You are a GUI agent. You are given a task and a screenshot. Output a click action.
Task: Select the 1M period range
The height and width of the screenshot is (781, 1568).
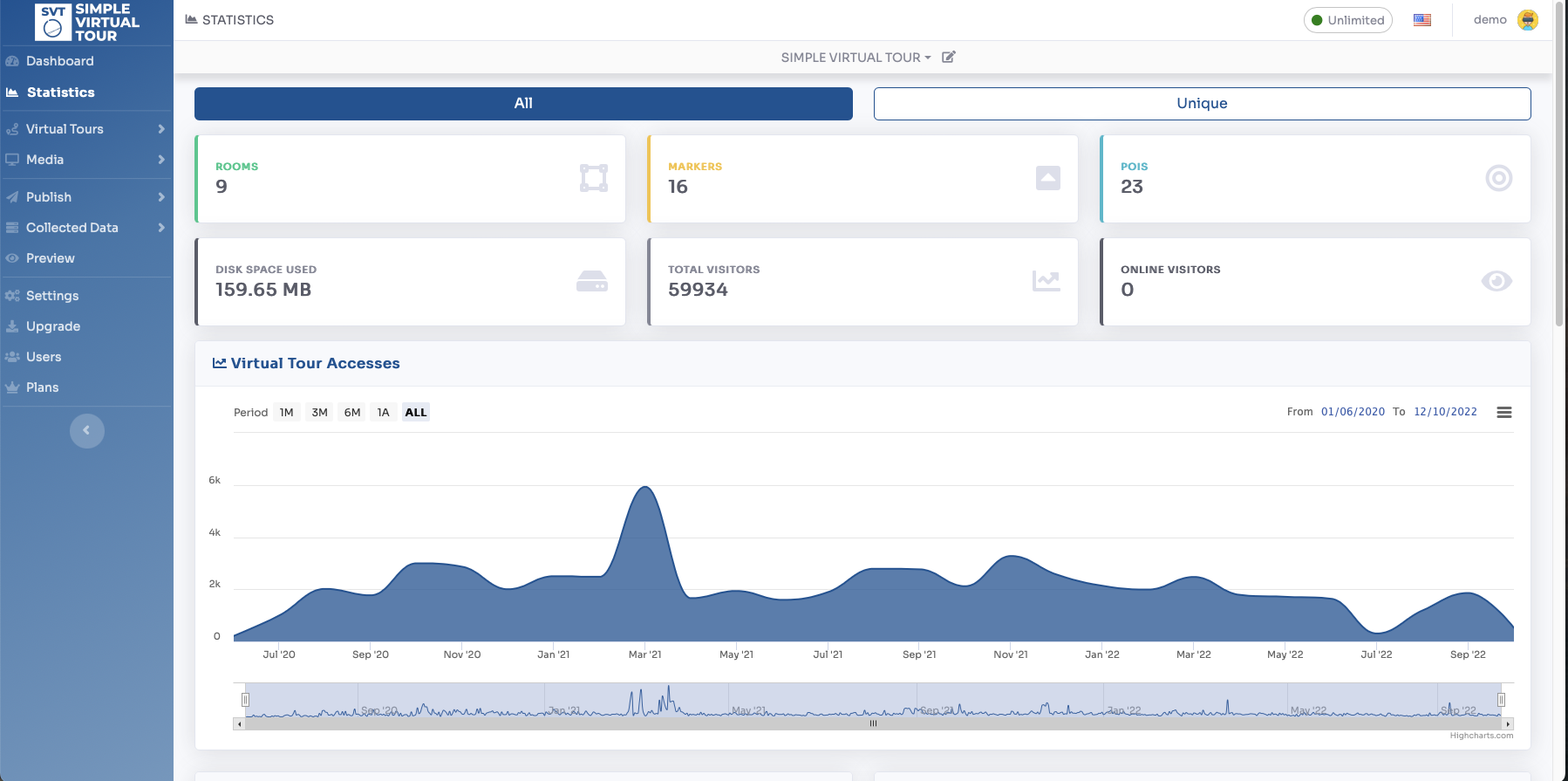click(286, 412)
